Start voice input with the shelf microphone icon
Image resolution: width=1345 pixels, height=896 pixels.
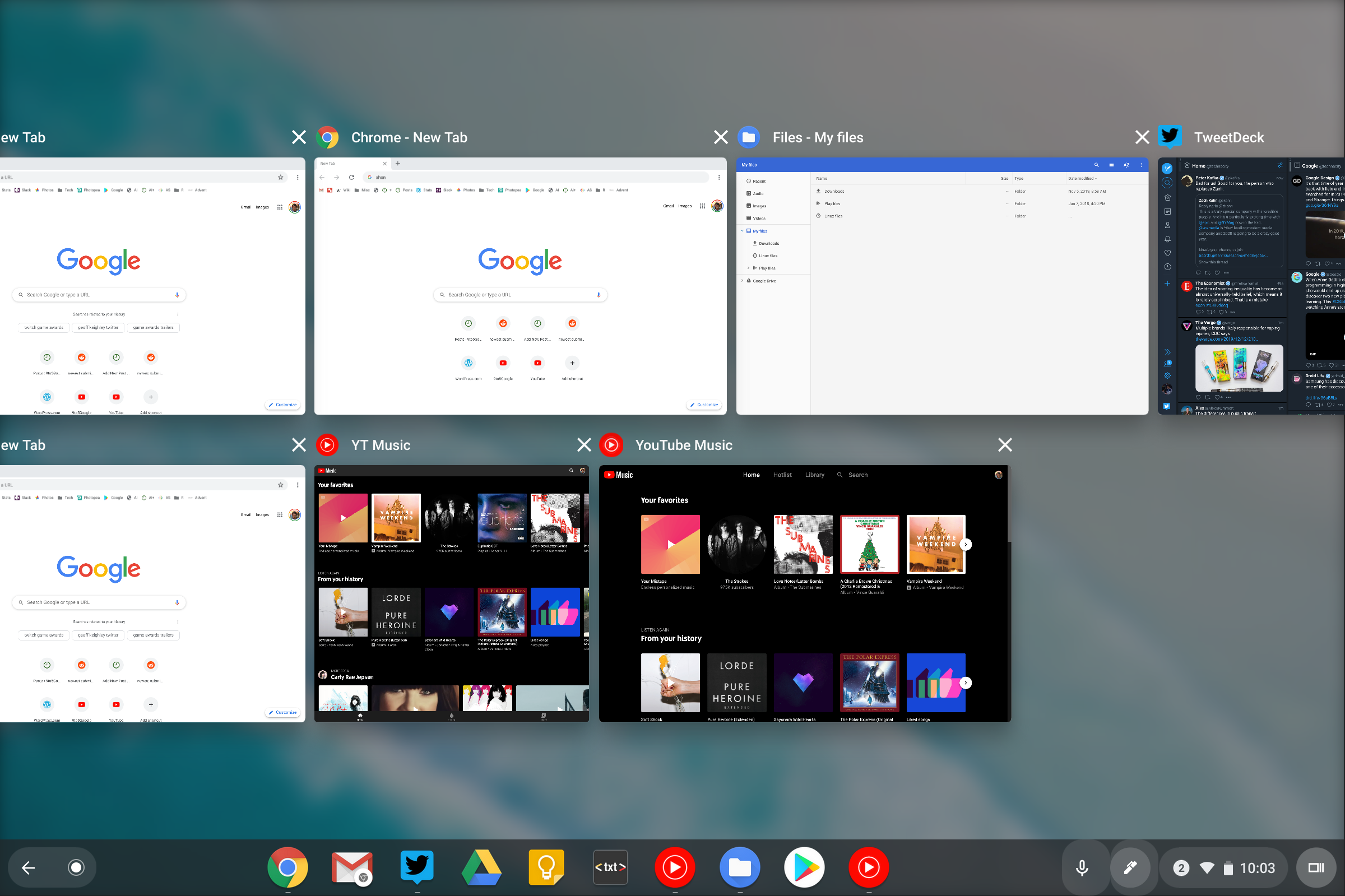(1082, 867)
